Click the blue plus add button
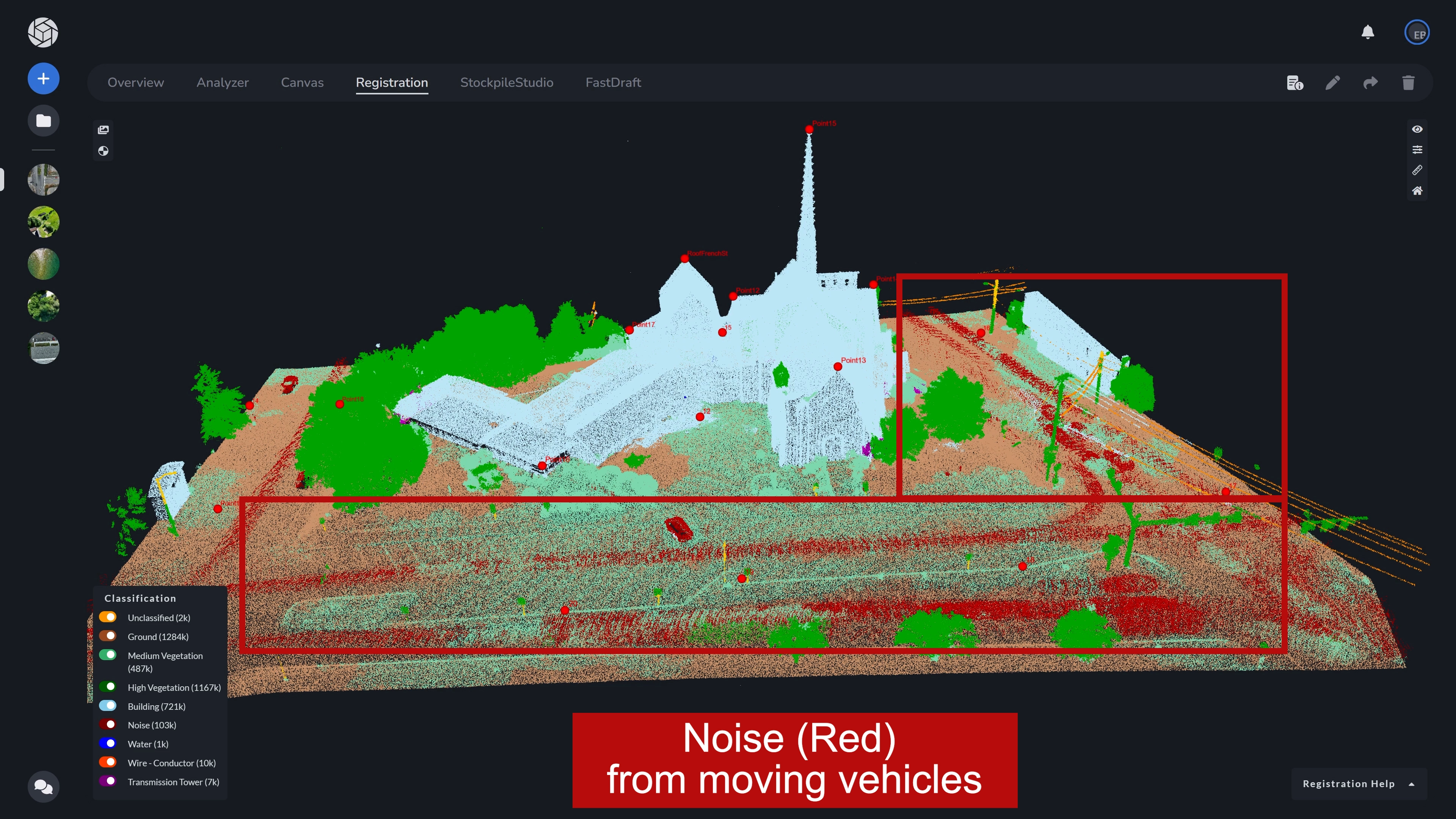This screenshot has width=1456, height=819. tap(44, 78)
